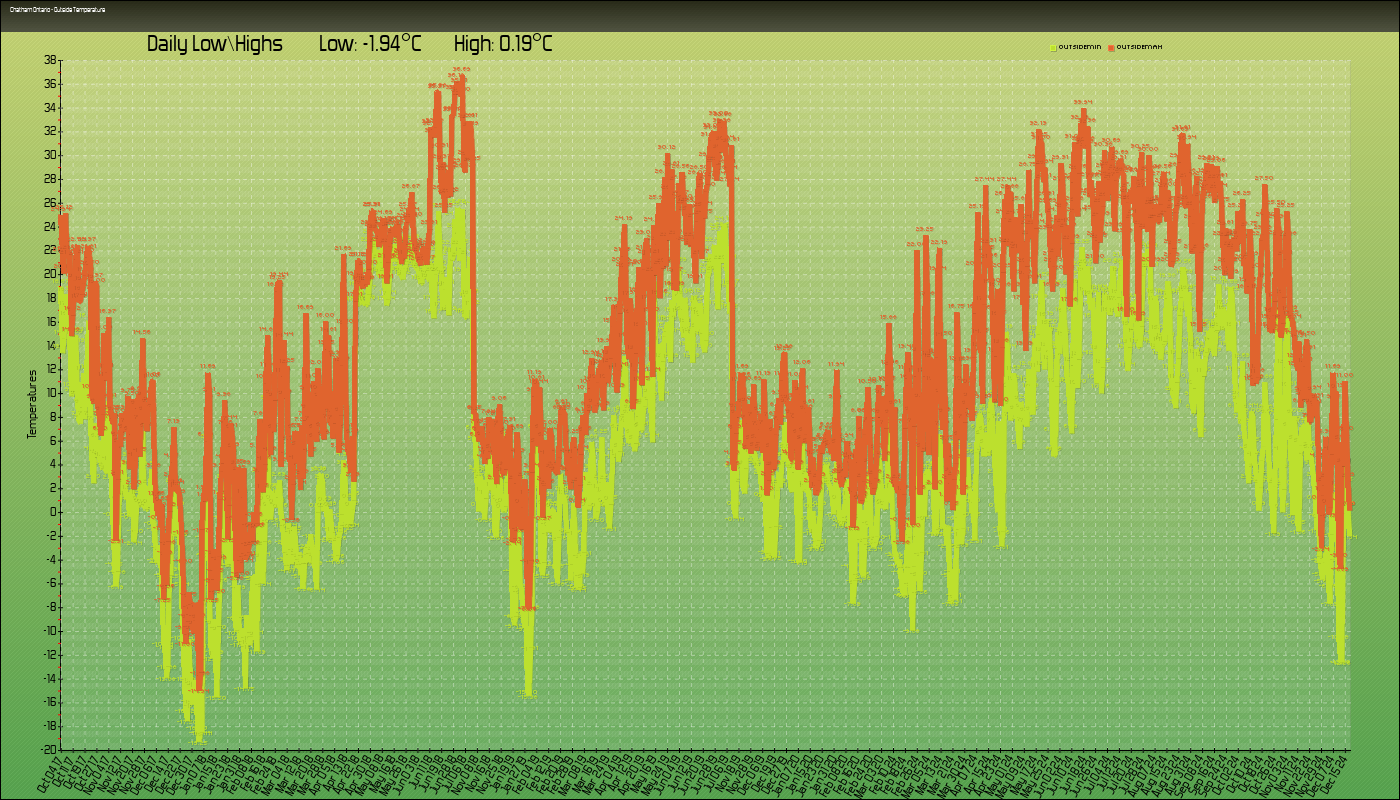
Task: Toggle the OUTSIDEMAX series legend label
Action: [x=1139, y=47]
